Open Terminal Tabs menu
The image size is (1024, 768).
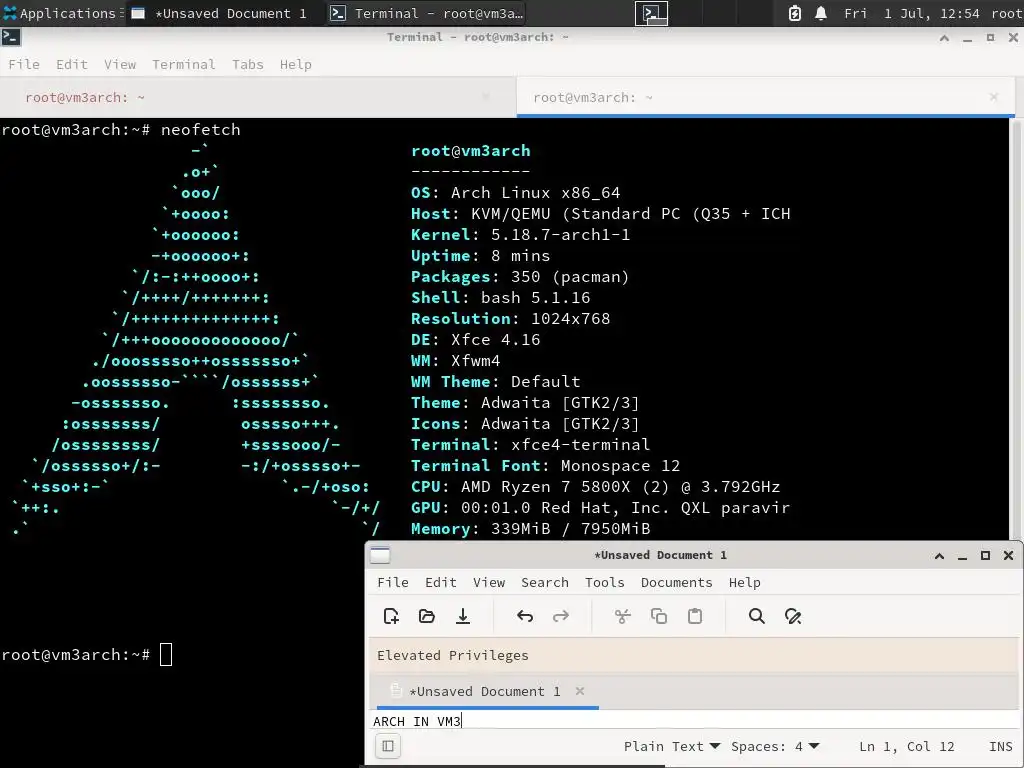click(x=248, y=64)
